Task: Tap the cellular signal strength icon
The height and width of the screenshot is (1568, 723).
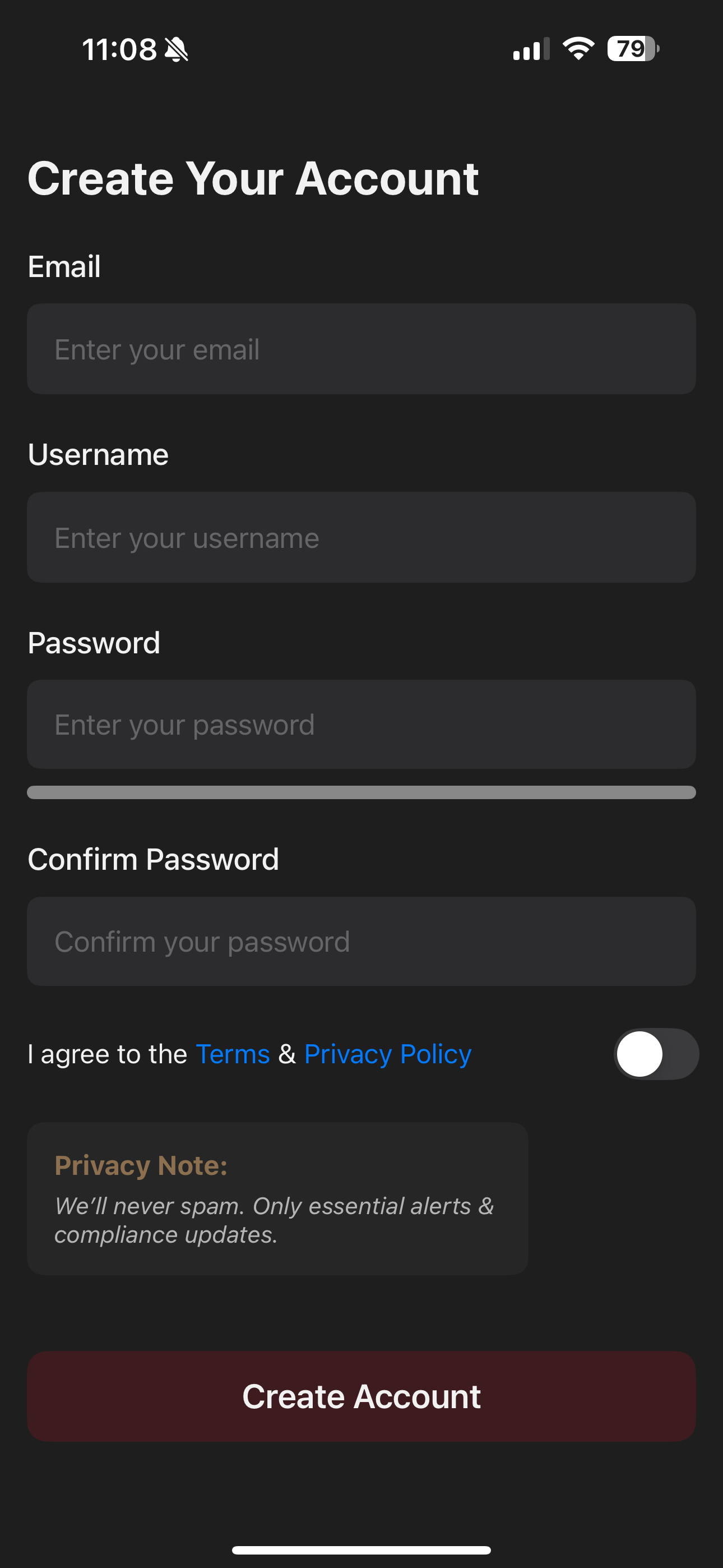Action: click(531, 49)
